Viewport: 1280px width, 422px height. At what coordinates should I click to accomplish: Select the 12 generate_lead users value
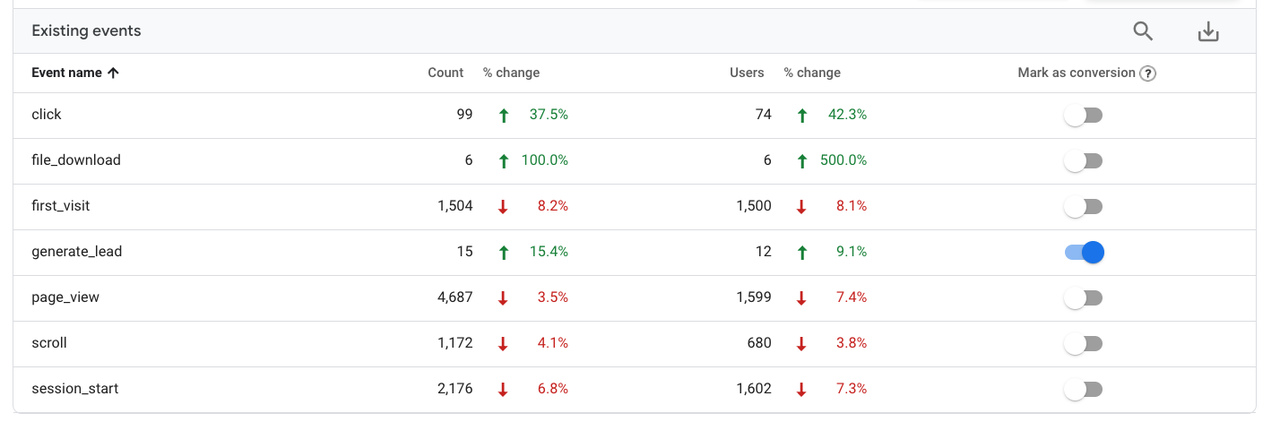pos(764,252)
